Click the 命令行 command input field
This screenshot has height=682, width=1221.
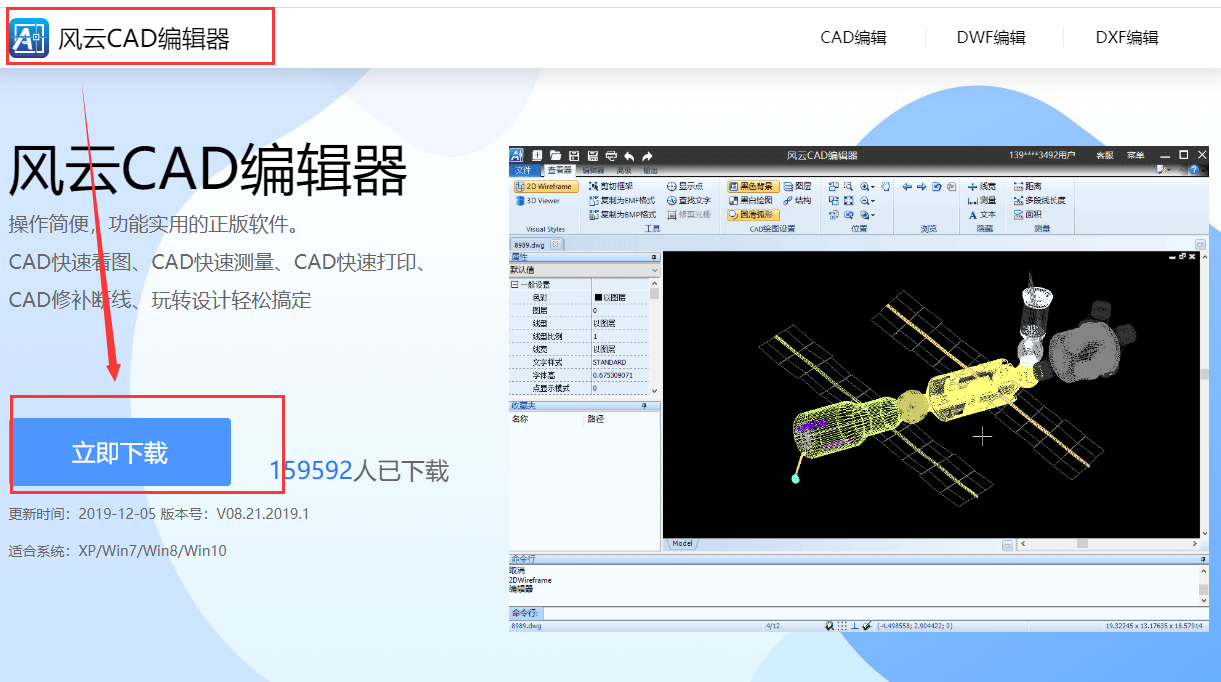point(870,612)
